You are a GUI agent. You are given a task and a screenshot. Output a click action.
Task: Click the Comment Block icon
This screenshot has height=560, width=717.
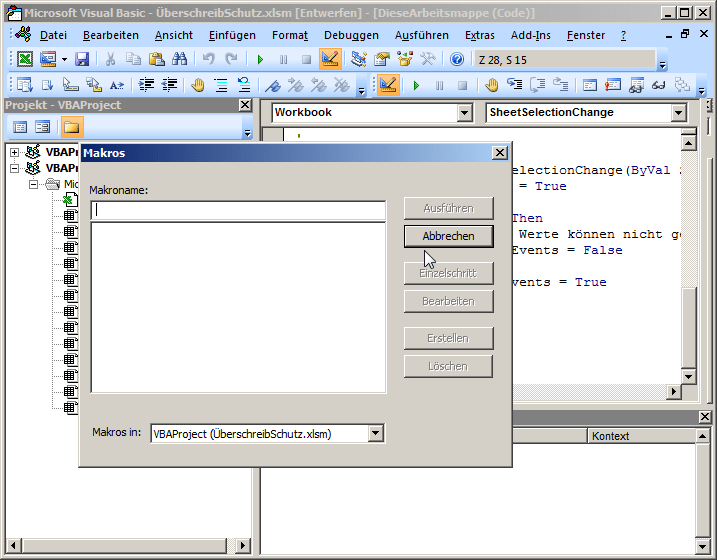point(221,85)
